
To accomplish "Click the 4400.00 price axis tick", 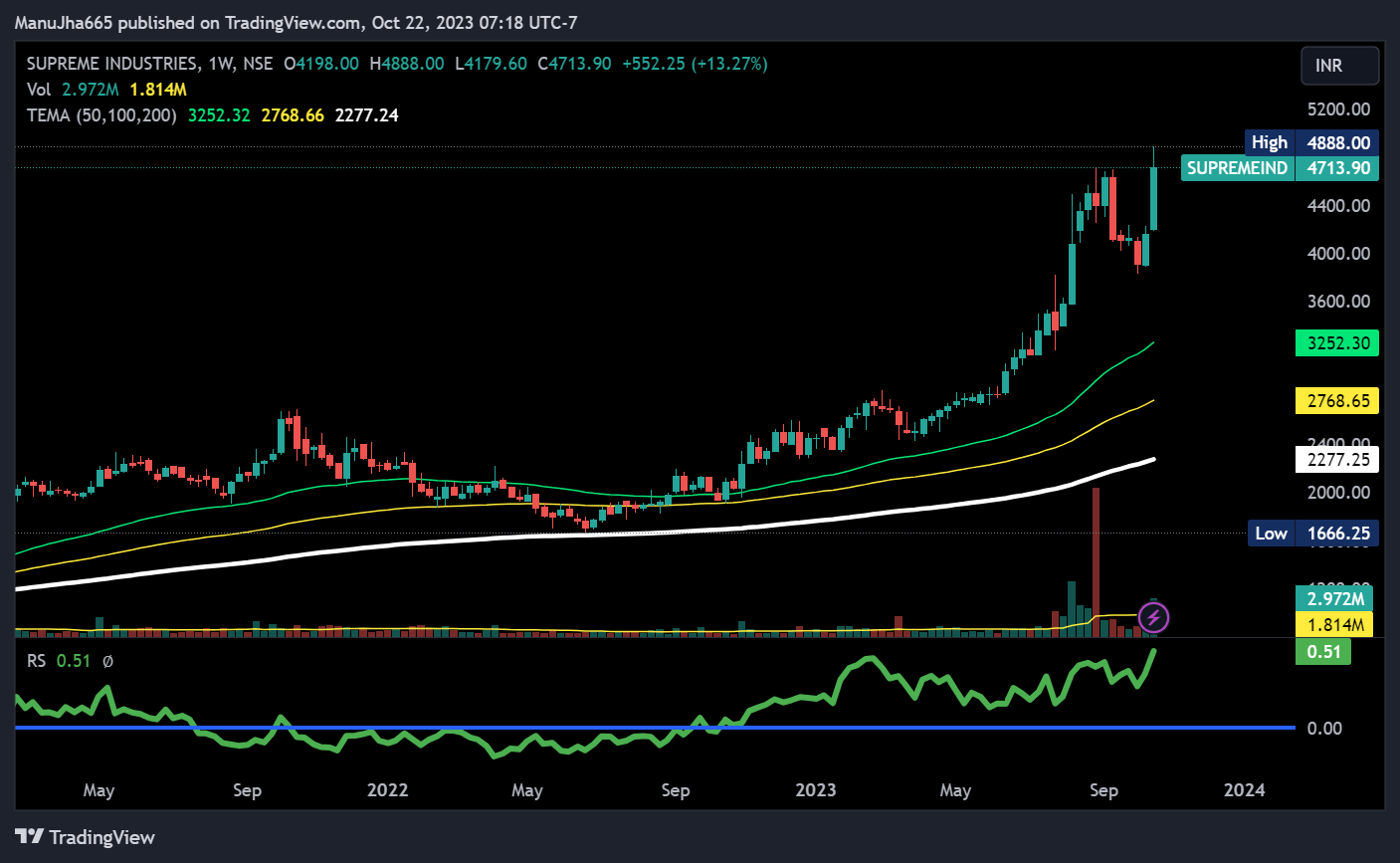I will pyautogui.click(x=1338, y=206).
